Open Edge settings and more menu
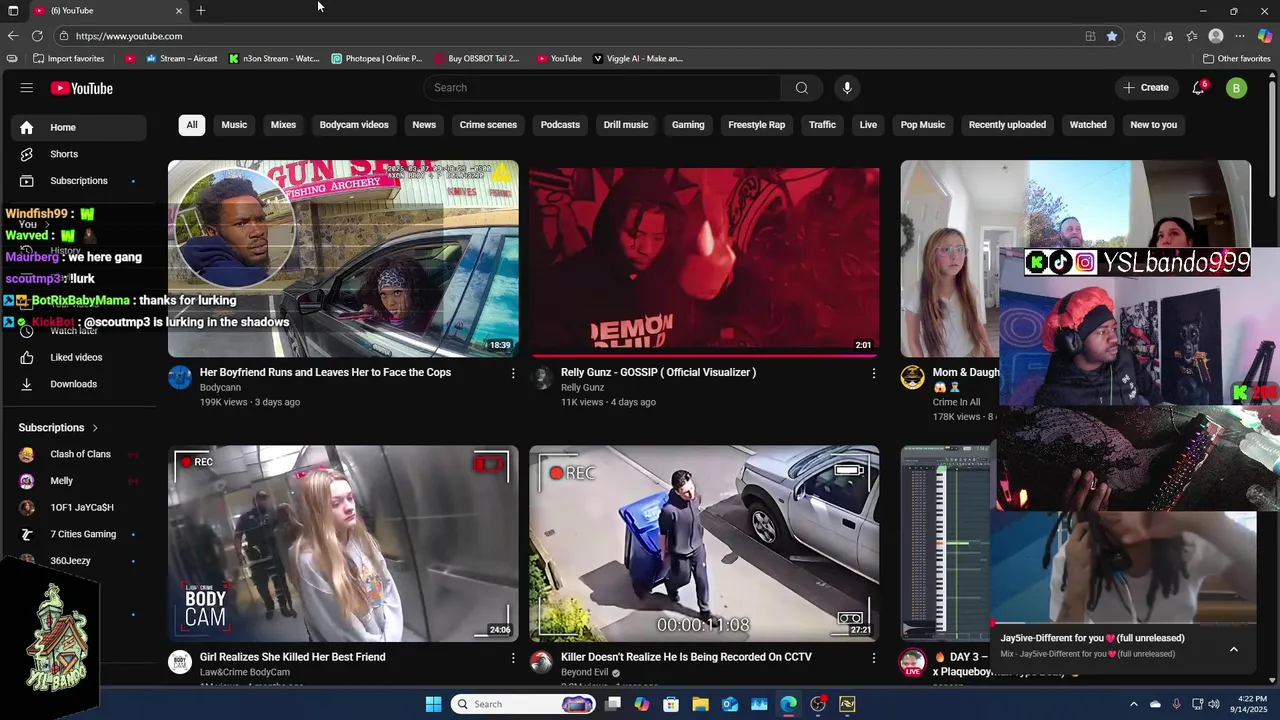This screenshot has width=1280, height=720. click(1240, 36)
